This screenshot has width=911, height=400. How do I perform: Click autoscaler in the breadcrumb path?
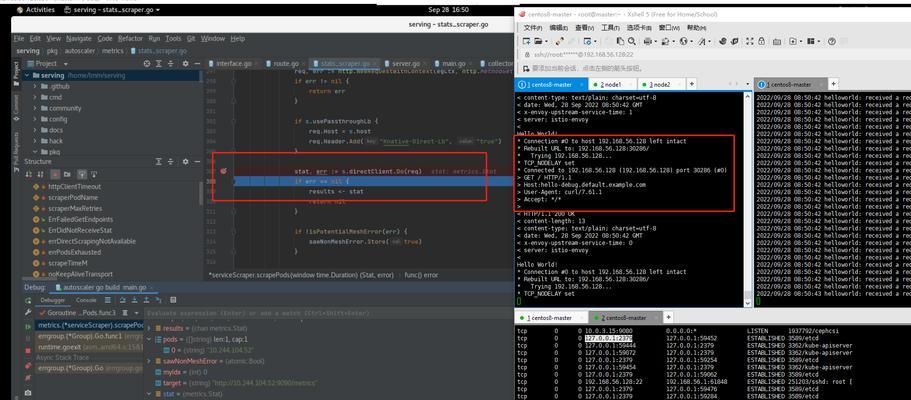coord(80,51)
